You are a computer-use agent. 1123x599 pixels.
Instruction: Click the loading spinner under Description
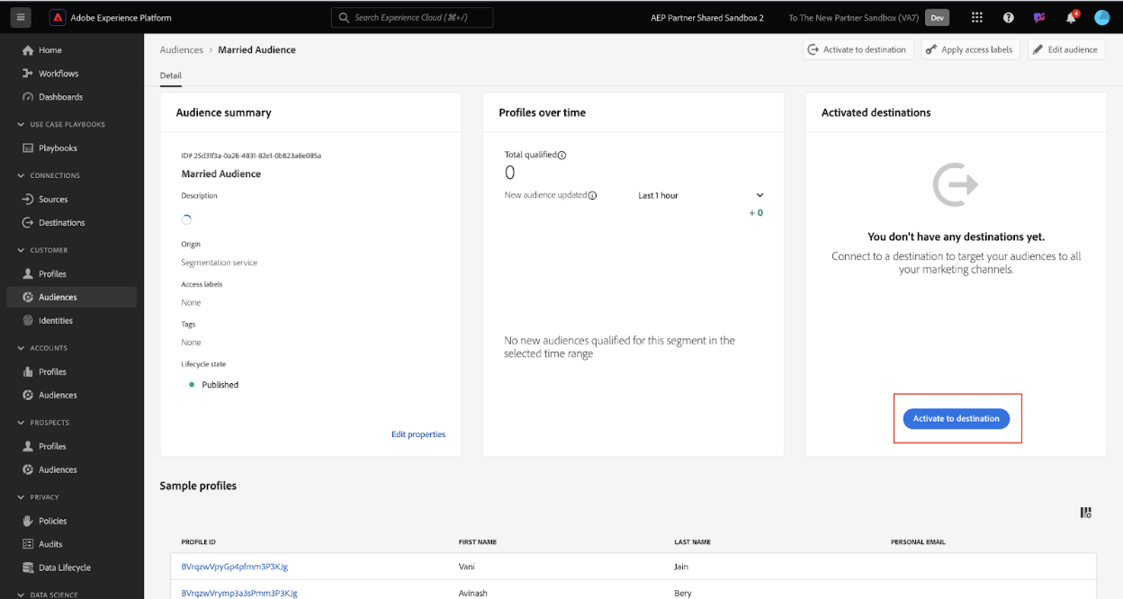point(188,217)
